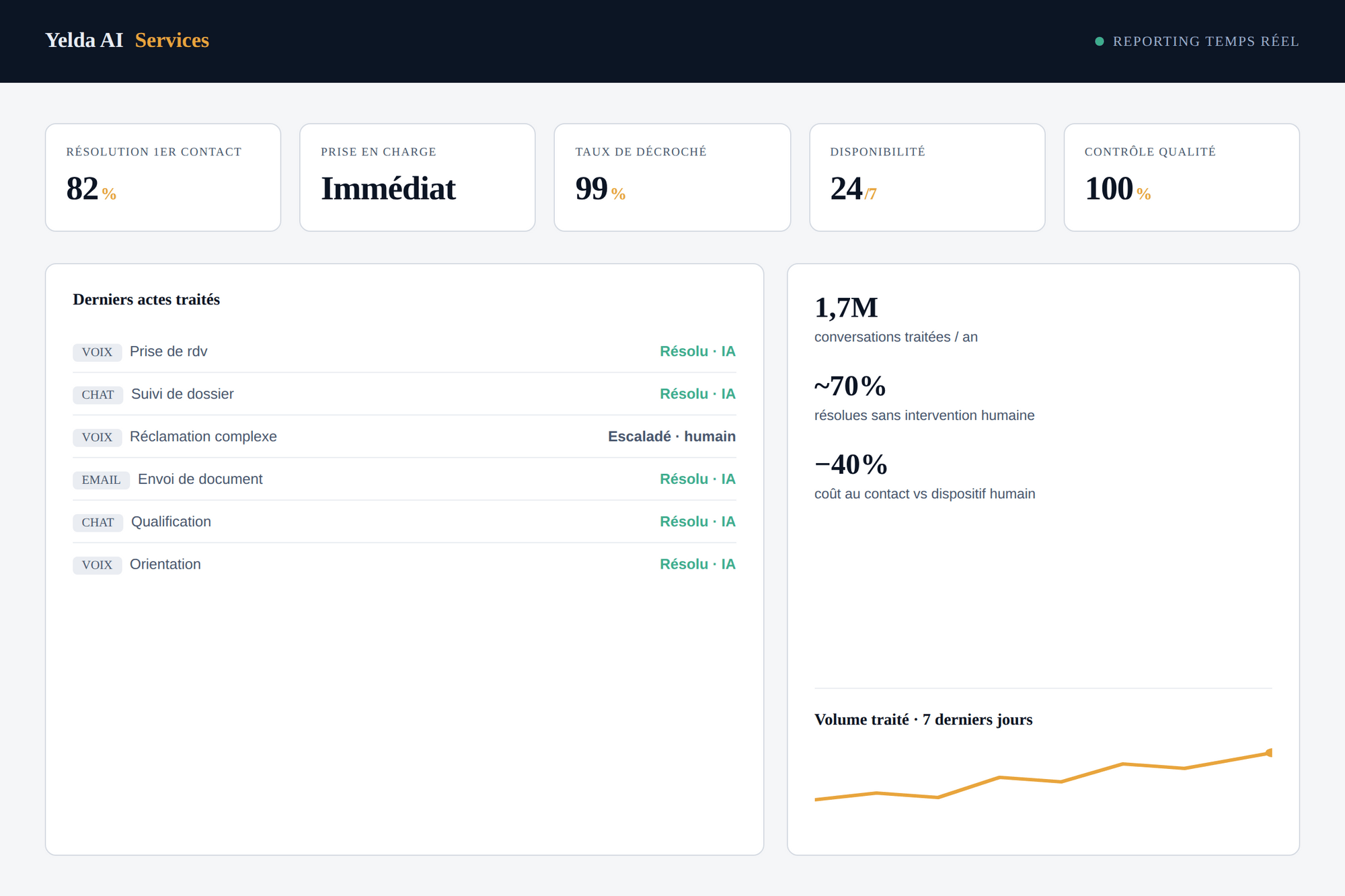1345x896 pixels.
Task: Click the ~70% figure
Action: coord(849,386)
